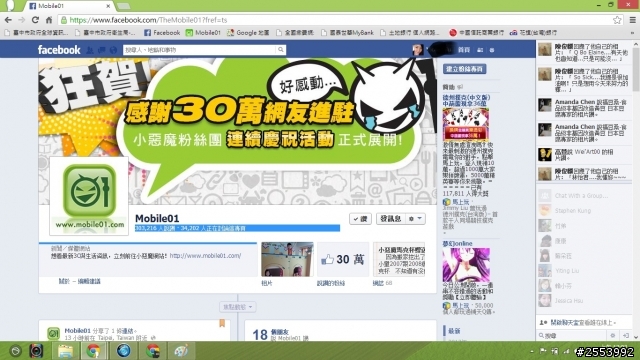The width and height of the screenshot is (640, 360).
Task: Open the 夢幻online ad link
Action: (x=458, y=244)
